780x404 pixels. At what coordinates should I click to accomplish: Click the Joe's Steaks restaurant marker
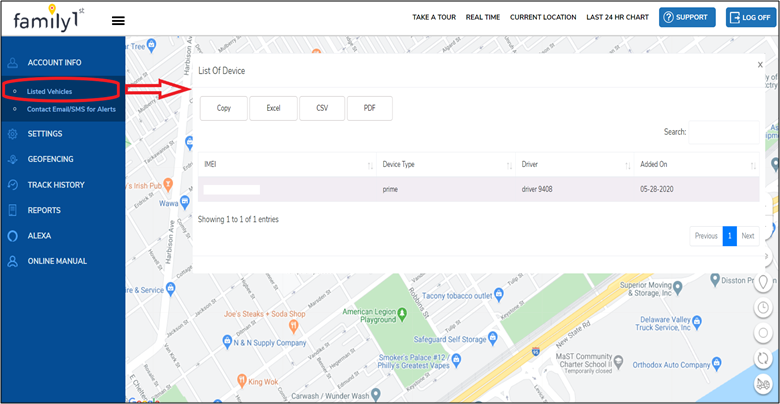(x=293, y=327)
